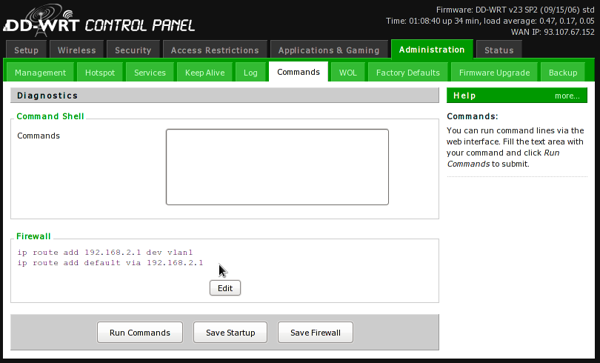Open Applications & Gaming tab
This screenshot has height=363, width=600.
pos(329,50)
